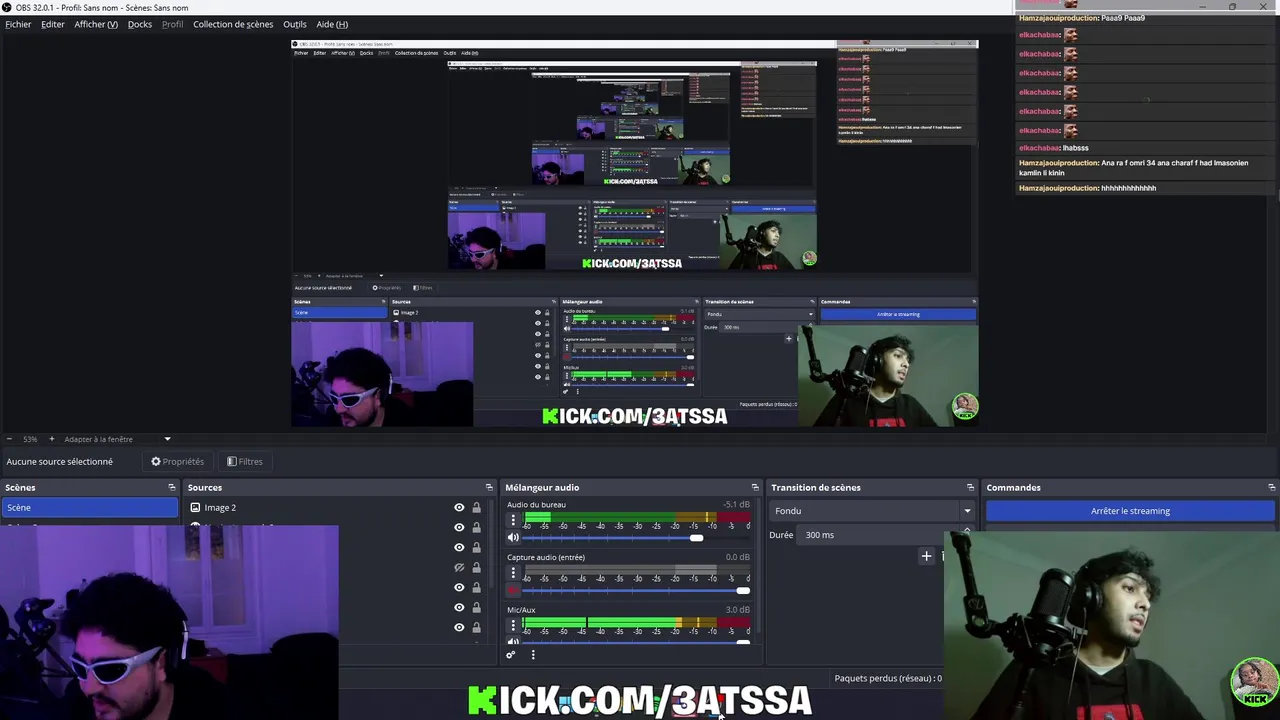Open the Outils menu

(295, 24)
